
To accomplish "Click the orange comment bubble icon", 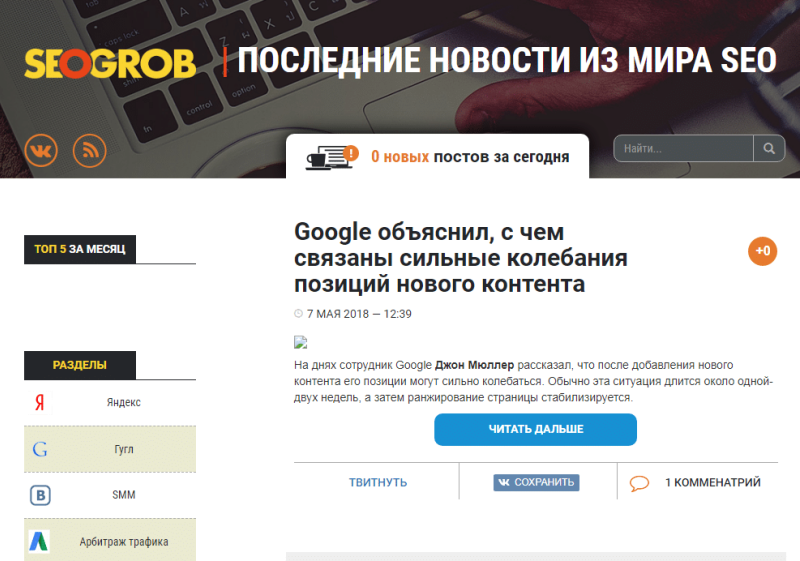I will point(639,483).
